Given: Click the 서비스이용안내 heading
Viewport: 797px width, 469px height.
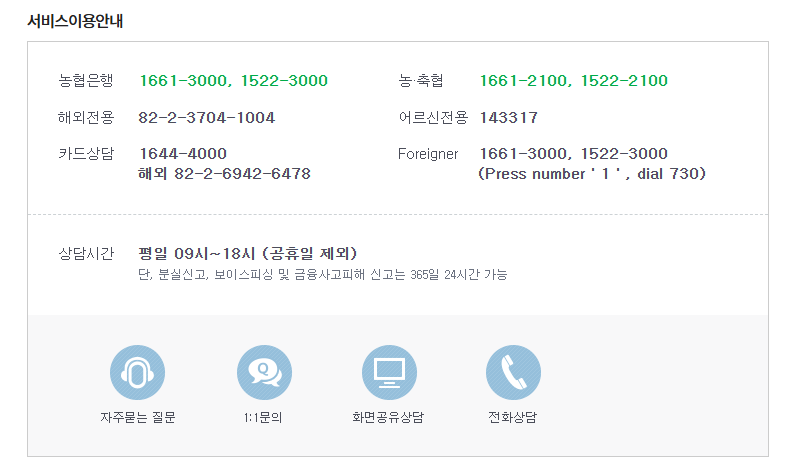Looking at the screenshot, I should pyautogui.click(x=75, y=20).
